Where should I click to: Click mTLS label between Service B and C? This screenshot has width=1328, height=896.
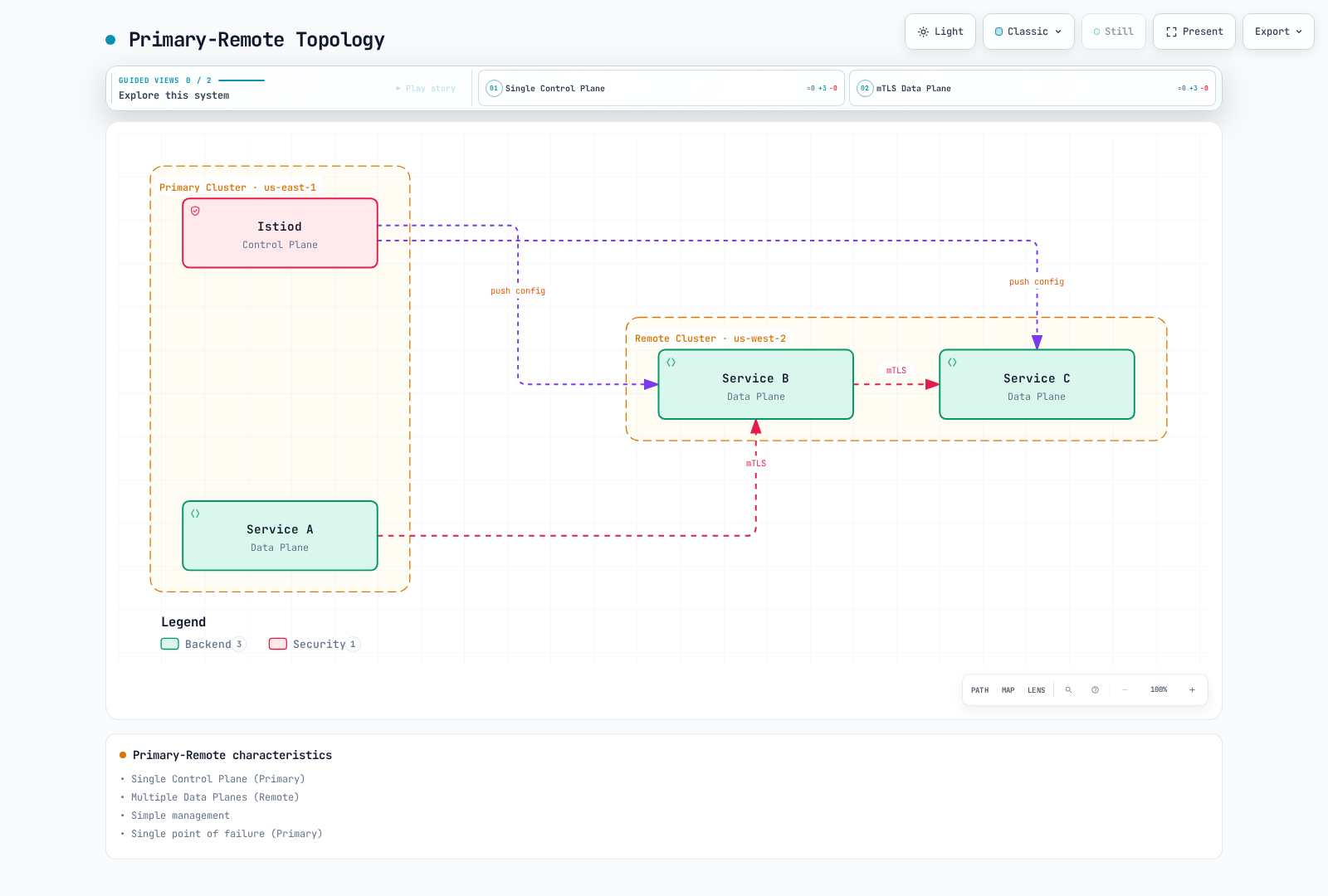pos(896,371)
